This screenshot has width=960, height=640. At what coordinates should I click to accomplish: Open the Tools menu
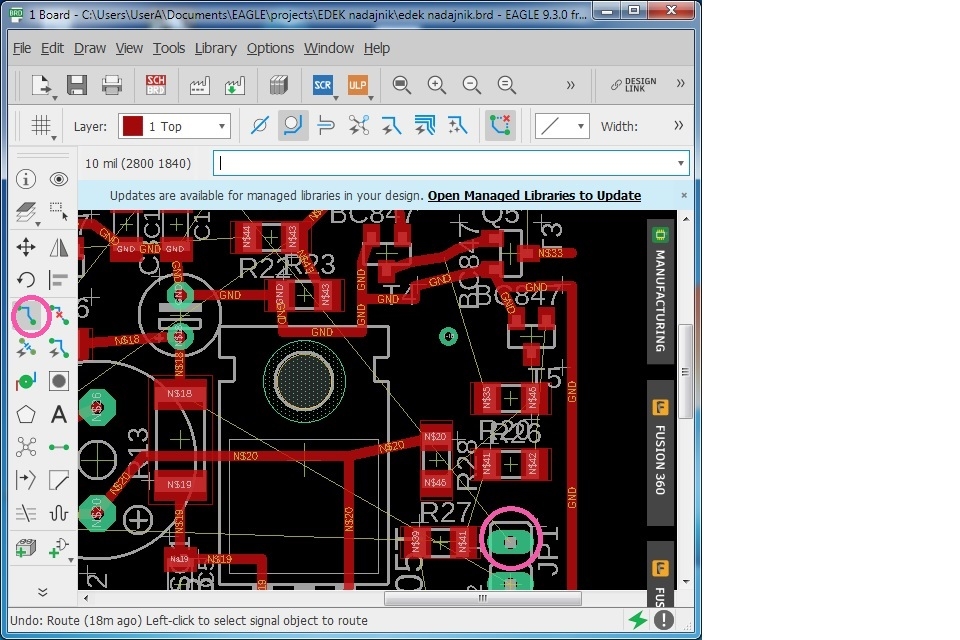169,48
